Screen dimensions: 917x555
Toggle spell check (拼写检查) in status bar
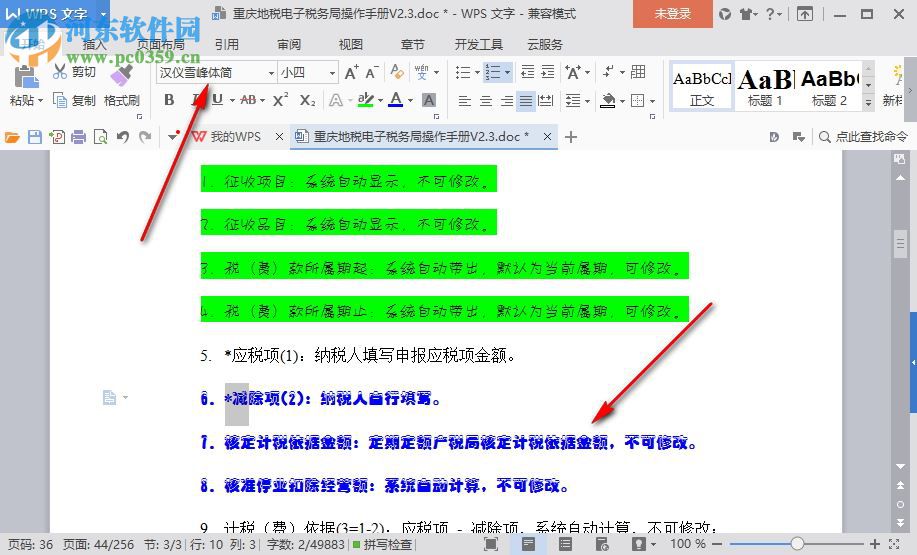(x=382, y=544)
